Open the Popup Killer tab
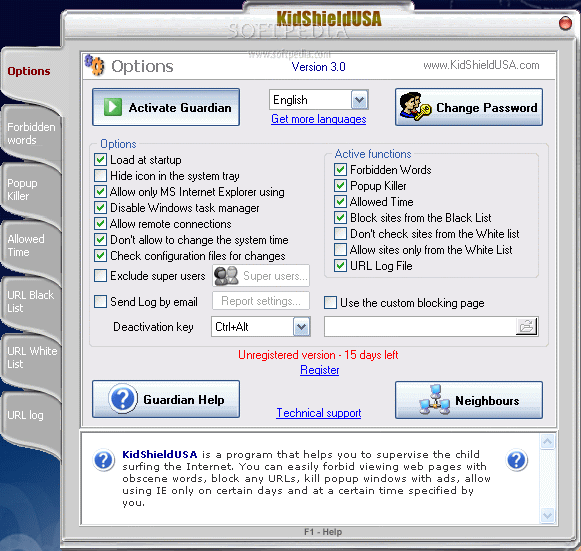The height and width of the screenshot is (551, 581). coord(31,189)
